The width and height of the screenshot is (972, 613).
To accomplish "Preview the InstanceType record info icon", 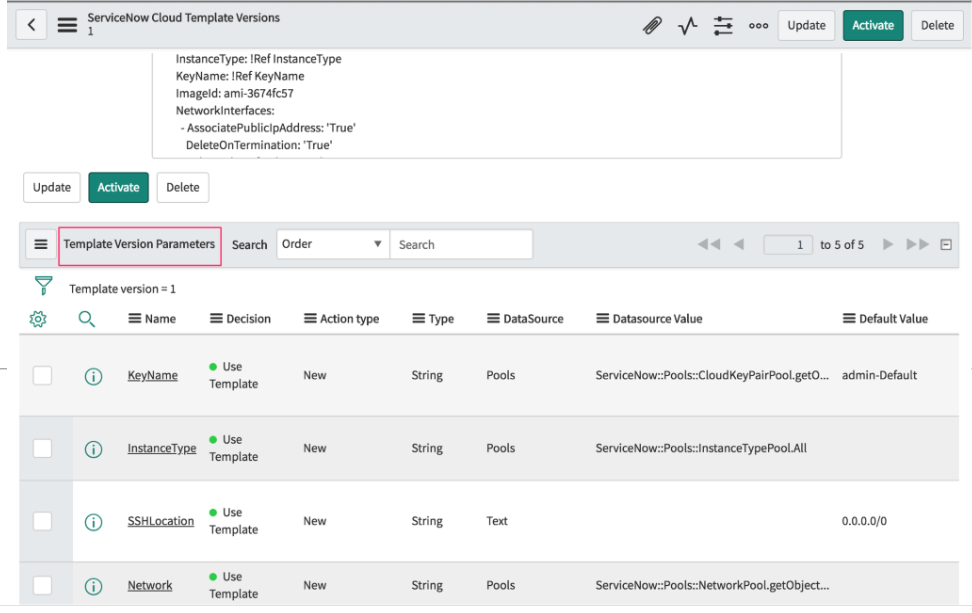I will point(93,449).
